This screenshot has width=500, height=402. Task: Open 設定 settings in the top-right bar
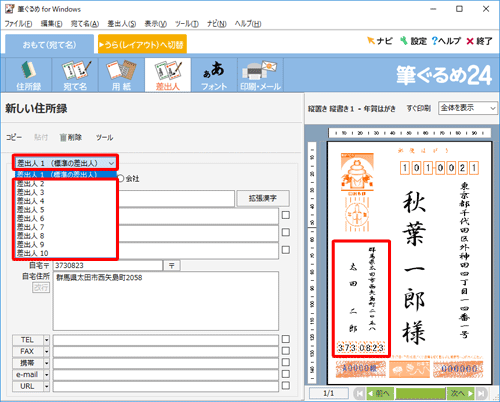pos(413,41)
